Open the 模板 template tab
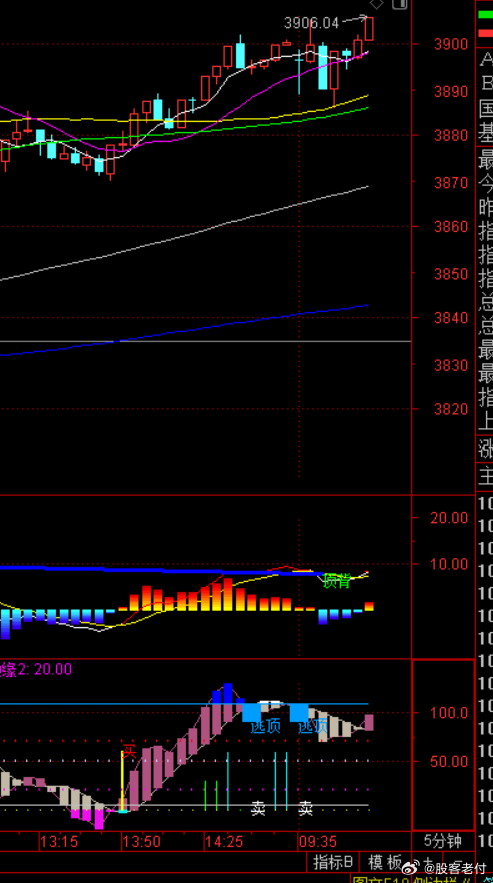 385,862
